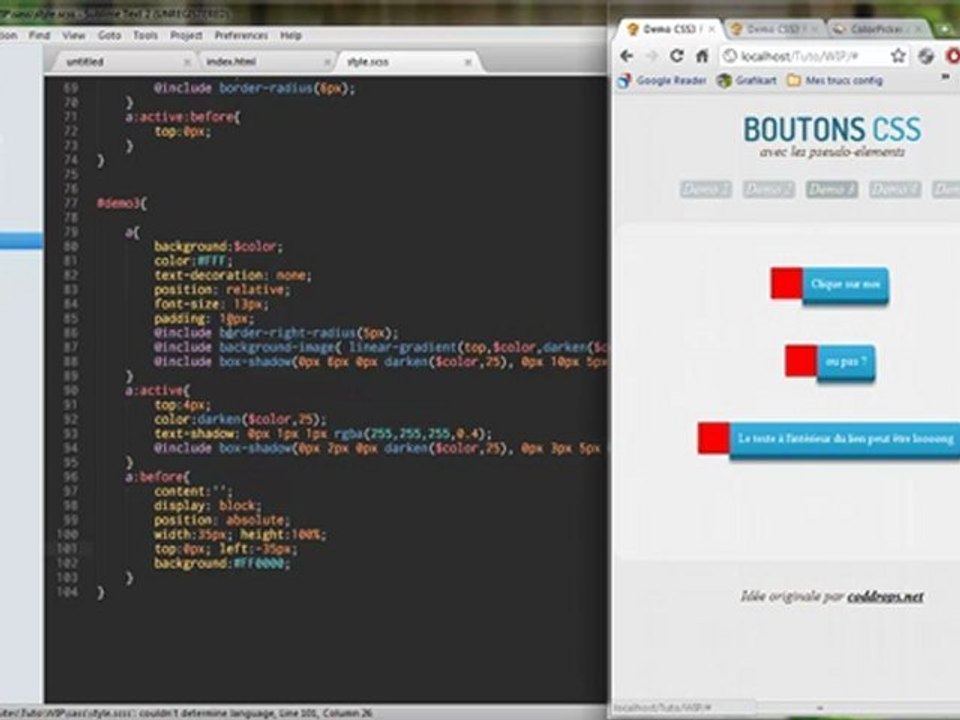Image resolution: width=960 pixels, height=720 pixels.
Task: Close the index.html editor tab
Action: coord(328,62)
